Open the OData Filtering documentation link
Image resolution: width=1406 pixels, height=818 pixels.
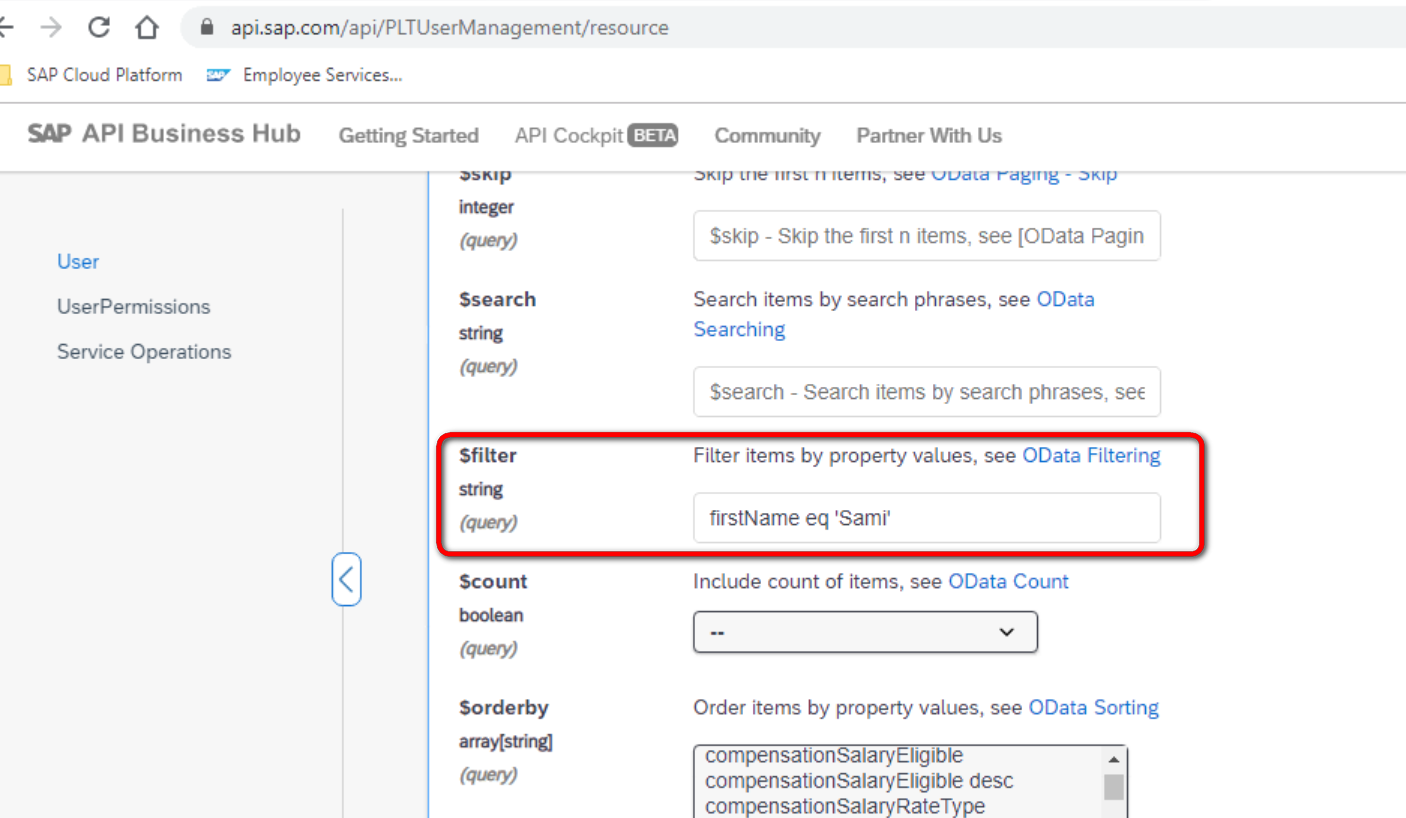click(x=1091, y=455)
